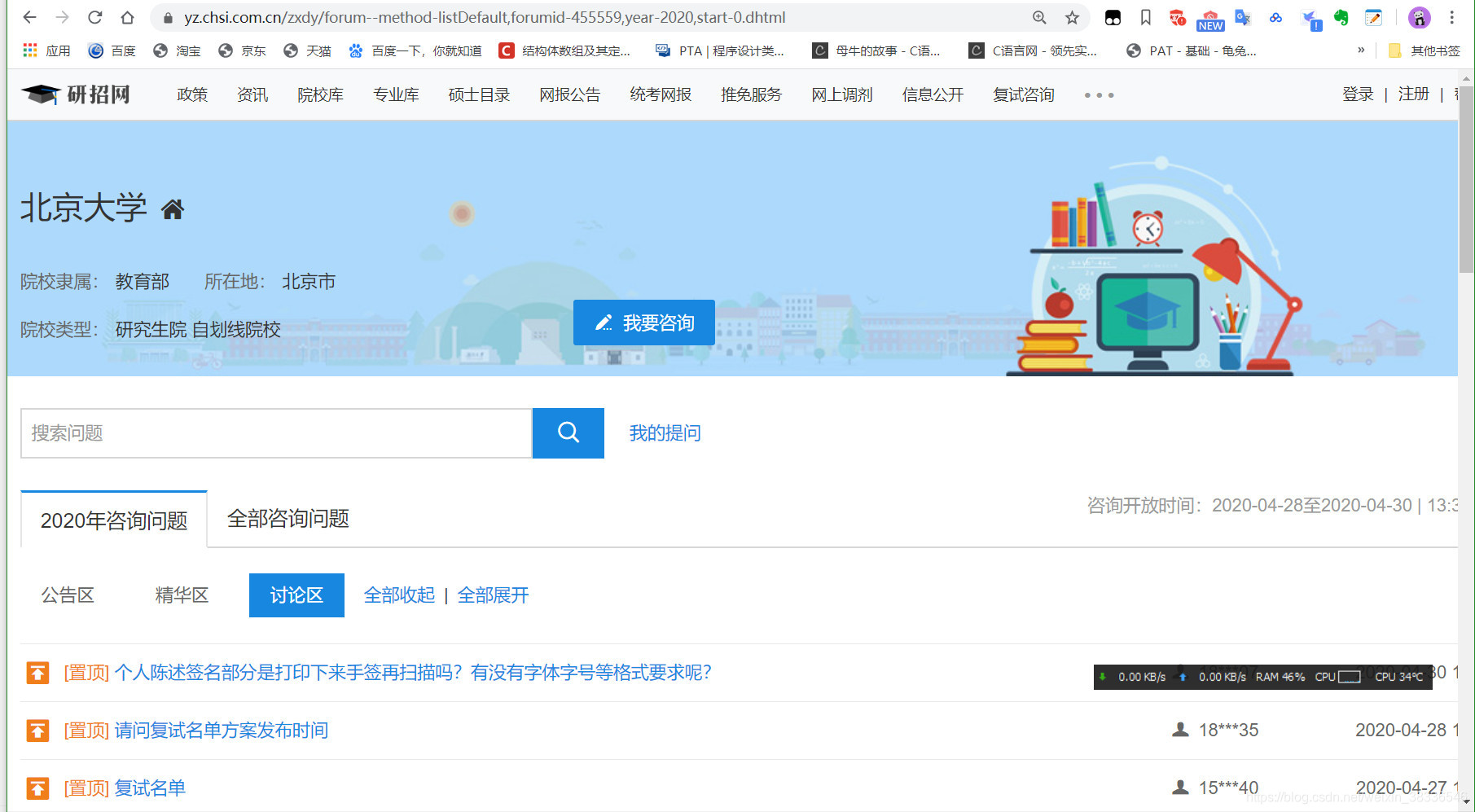The width and height of the screenshot is (1475, 812).
Task: Open the 信息公开 navigation item
Action: click(933, 94)
